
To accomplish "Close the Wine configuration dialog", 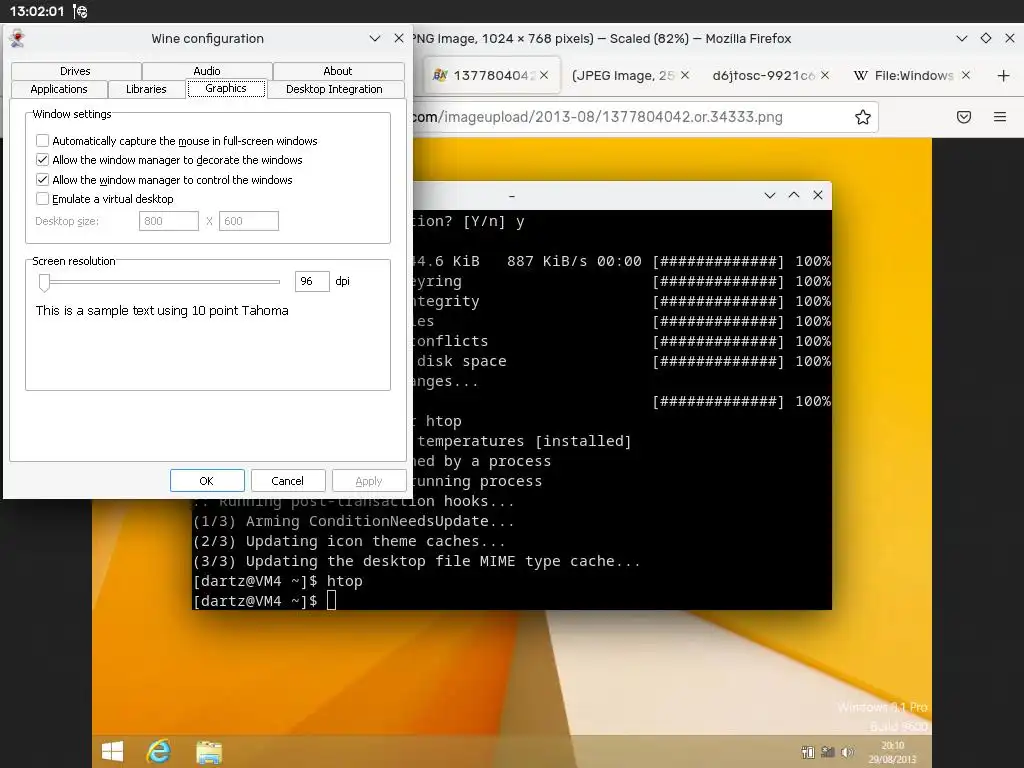I will tap(399, 39).
